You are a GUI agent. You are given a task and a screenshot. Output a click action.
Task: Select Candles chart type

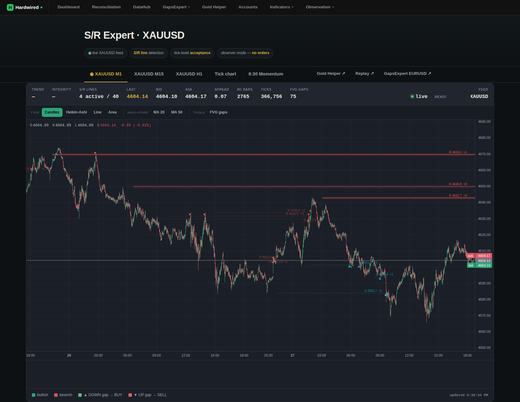(x=52, y=112)
